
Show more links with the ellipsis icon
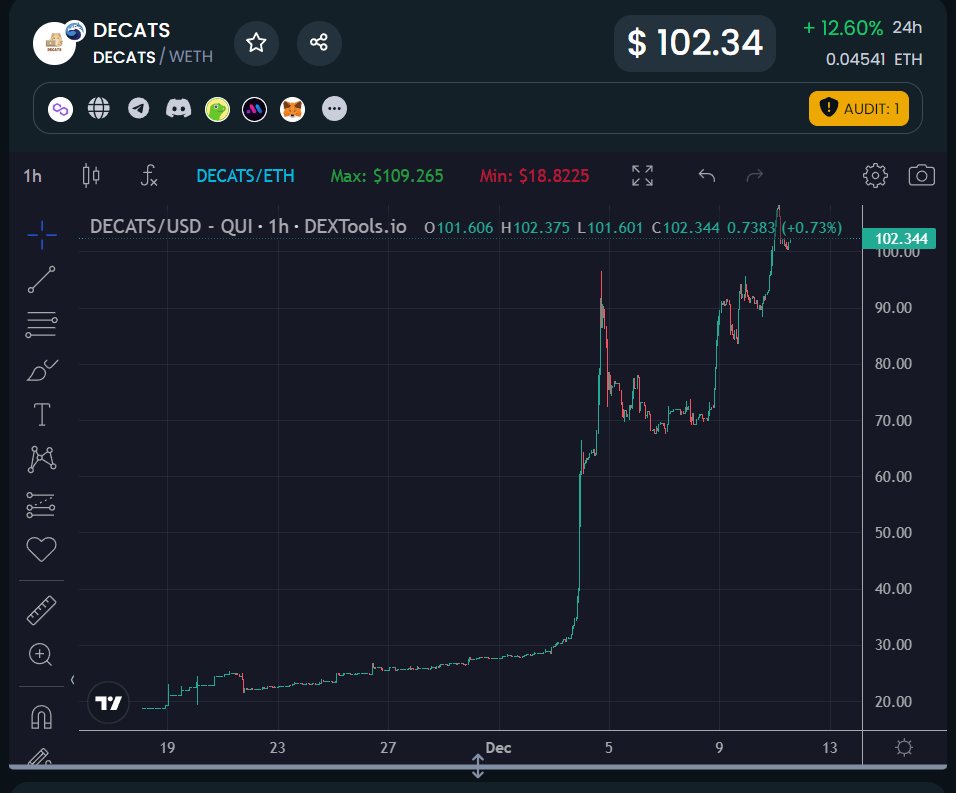(334, 109)
